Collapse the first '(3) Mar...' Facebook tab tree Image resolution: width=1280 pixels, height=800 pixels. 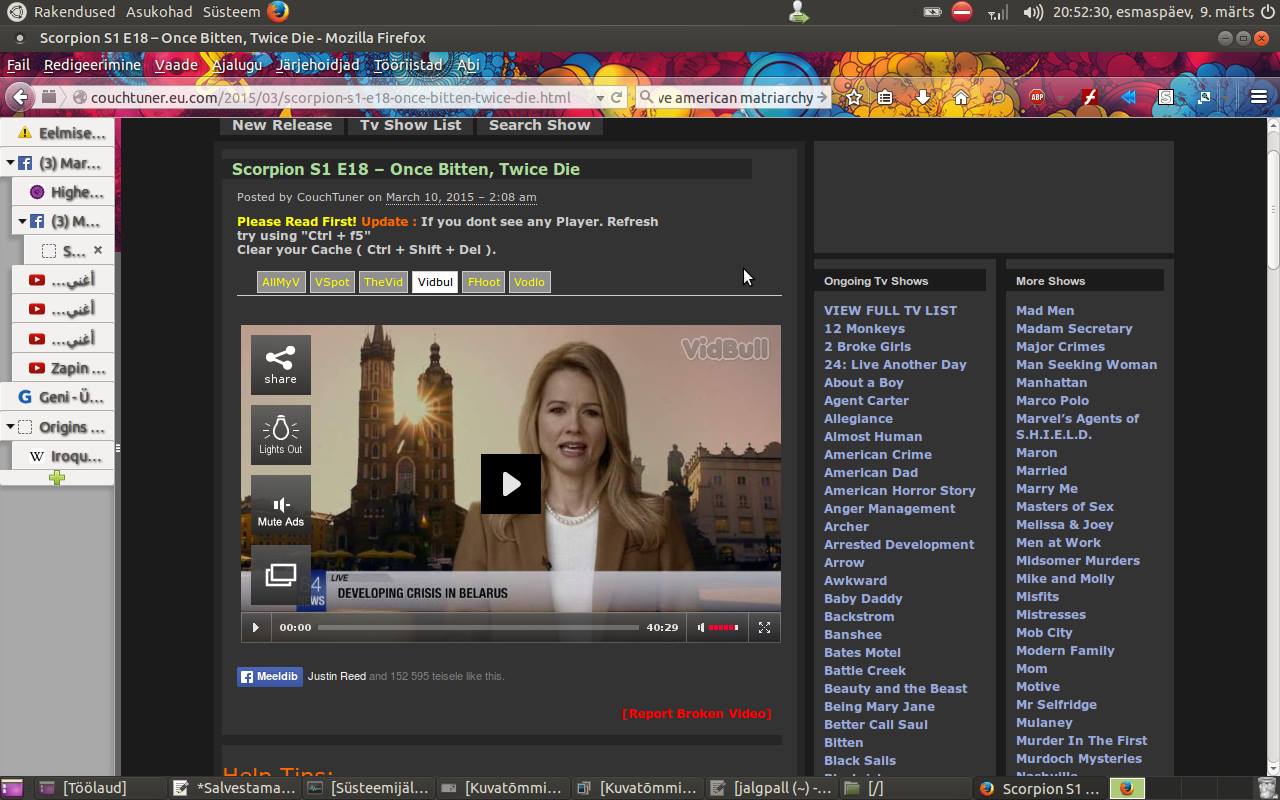pos(10,163)
